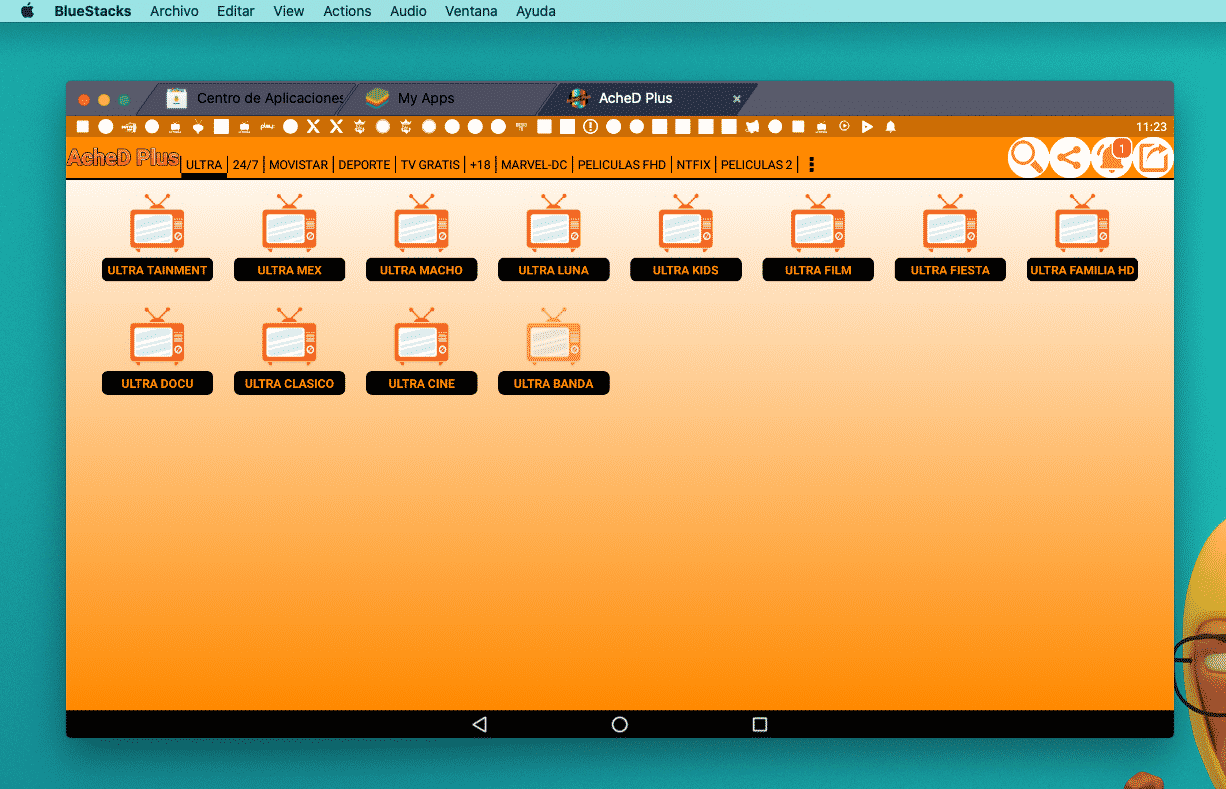This screenshot has height=789, width=1226.
Task: Click the export arrow icon
Action: click(x=1153, y=158)
